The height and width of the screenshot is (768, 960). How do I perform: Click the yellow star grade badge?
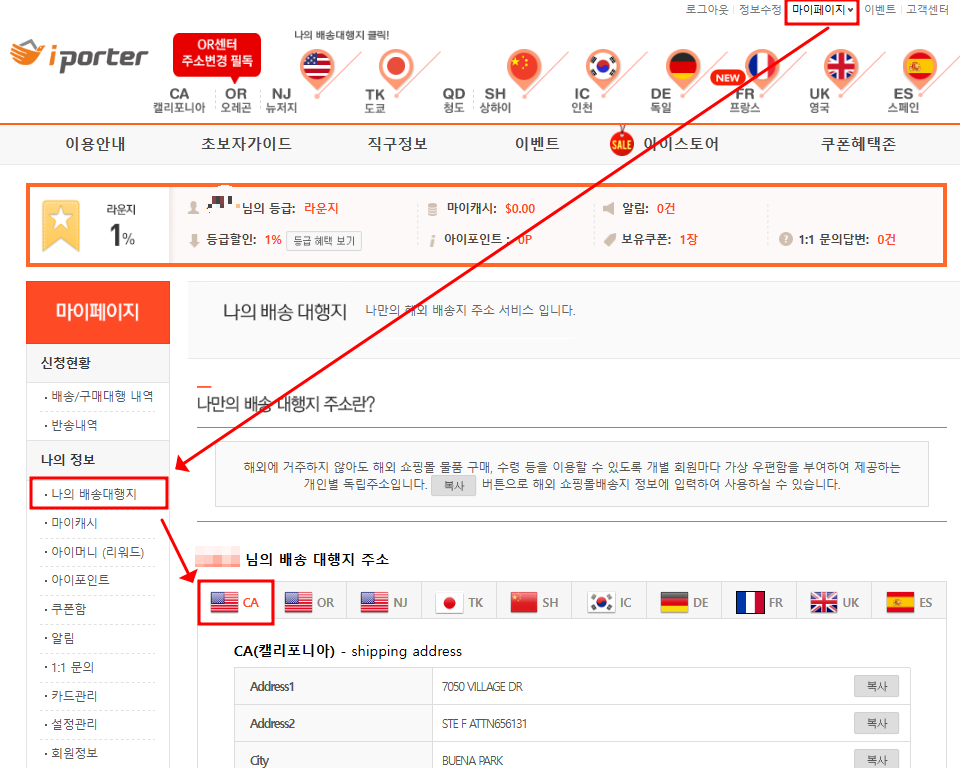pos(61,225)
